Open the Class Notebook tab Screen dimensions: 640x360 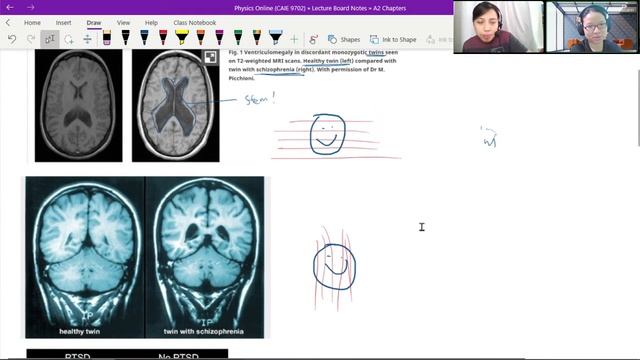pos(195,23)
